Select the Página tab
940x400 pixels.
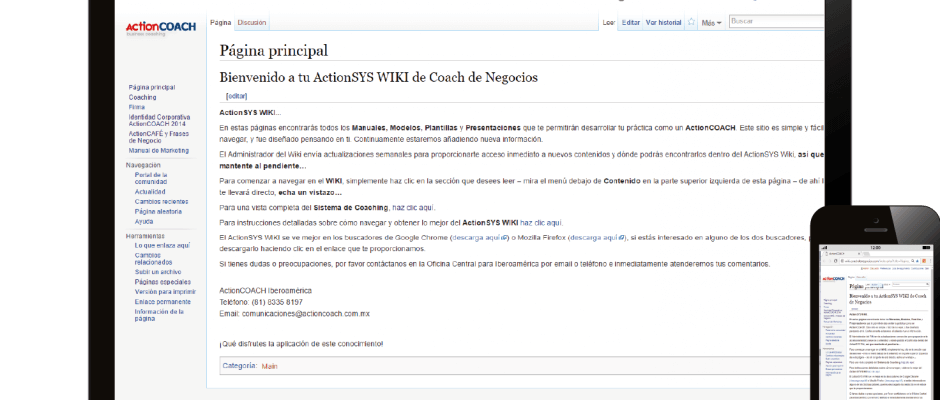pyautogui.click(x=221, y=22)
